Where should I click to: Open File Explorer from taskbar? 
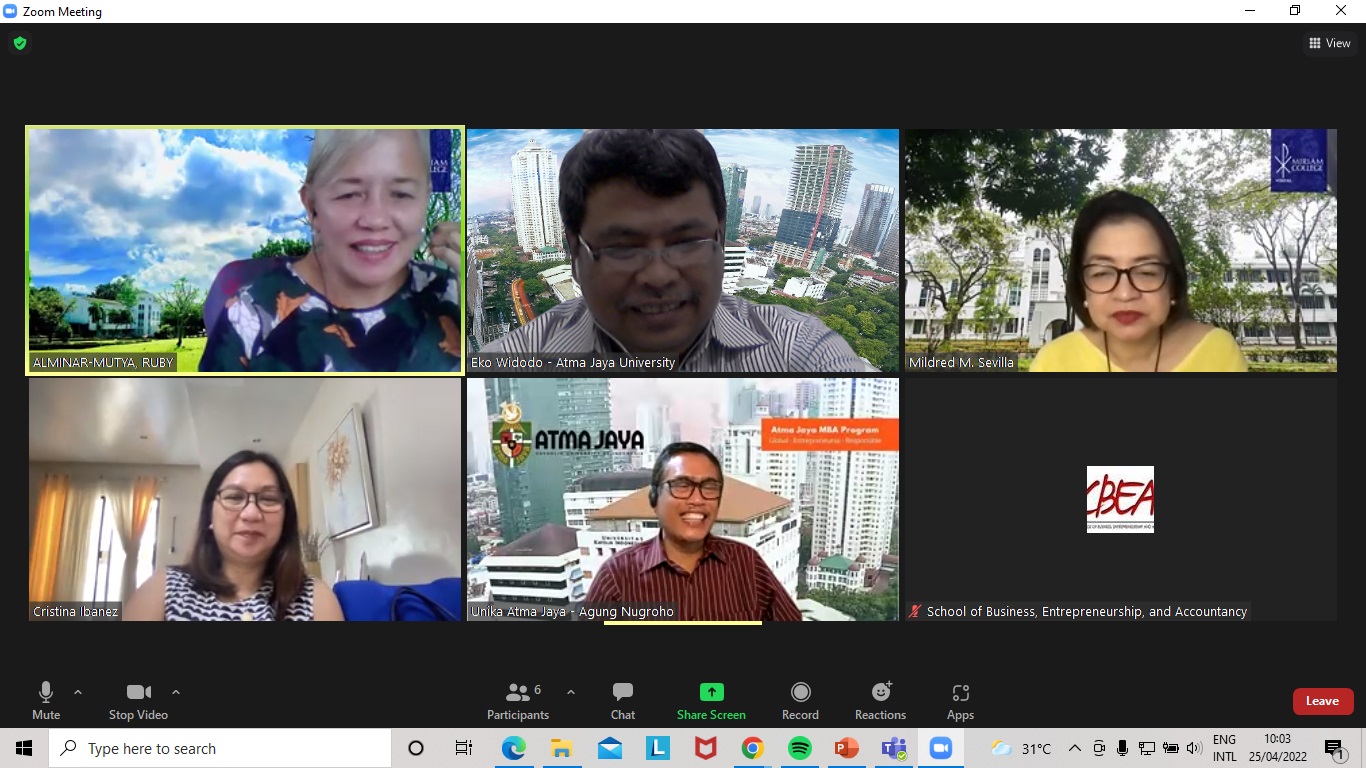(561, 748)
